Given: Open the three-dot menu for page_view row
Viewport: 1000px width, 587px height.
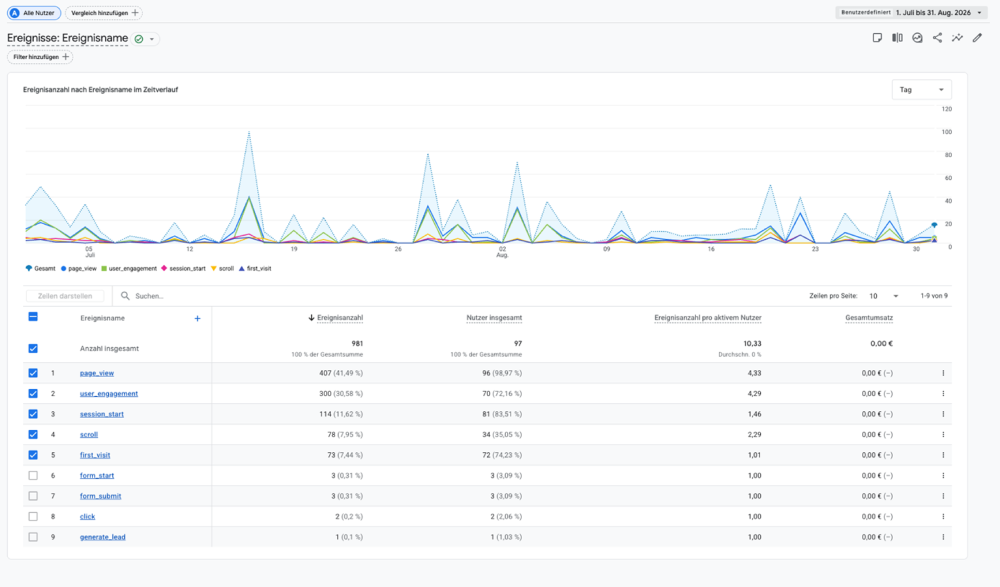Looking at the screenshot, I should coord(943,373).
